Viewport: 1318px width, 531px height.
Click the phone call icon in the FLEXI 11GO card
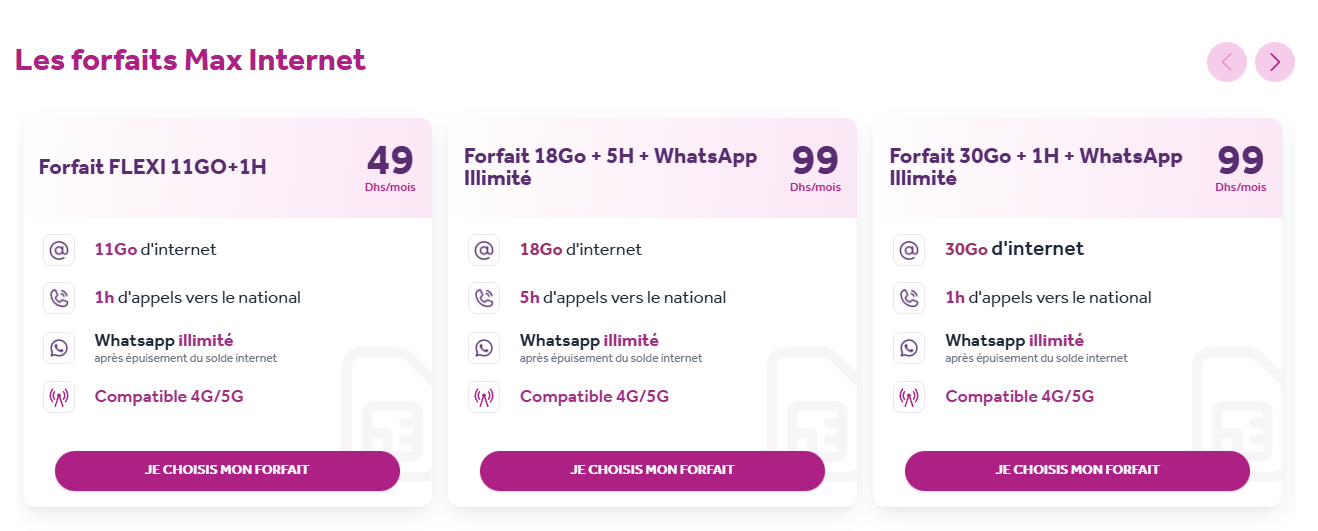59,298
